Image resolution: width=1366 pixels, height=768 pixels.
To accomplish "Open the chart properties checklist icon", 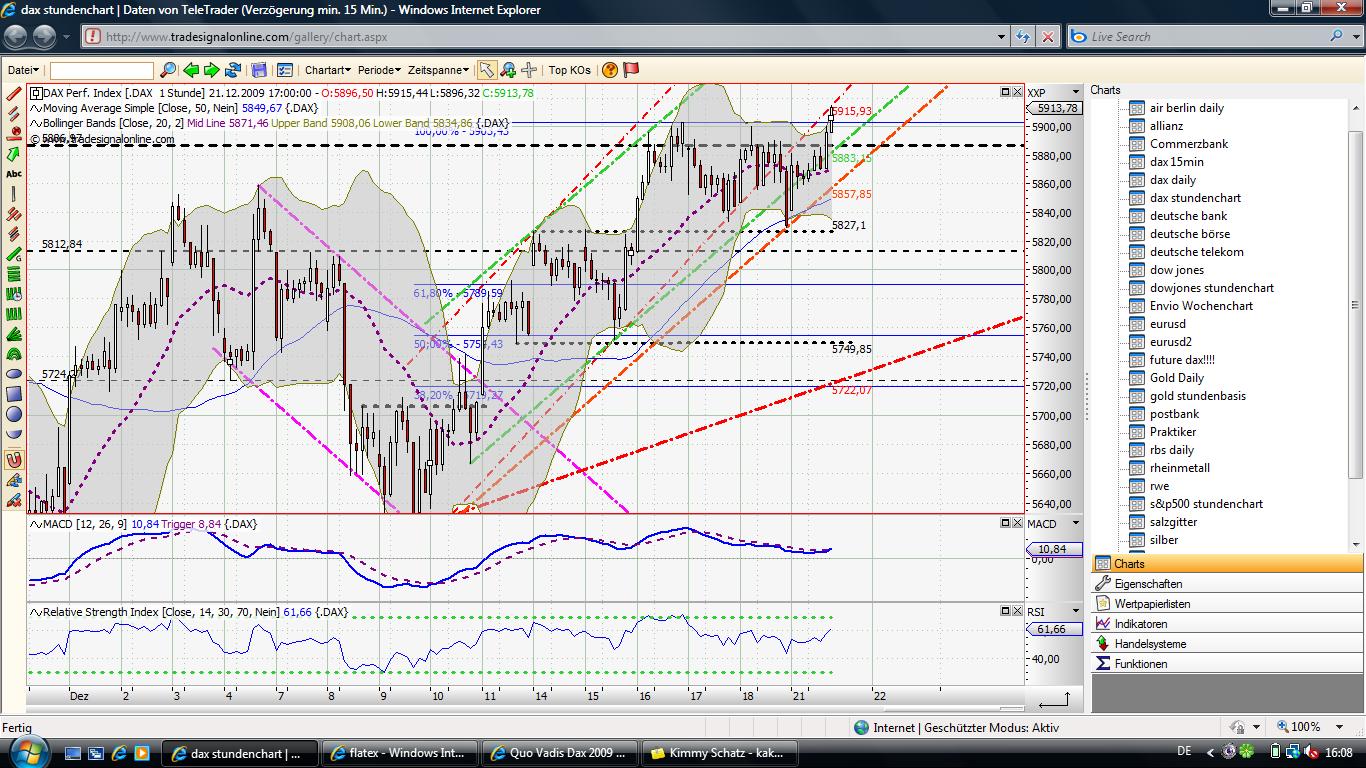I will tap(285, 70).
